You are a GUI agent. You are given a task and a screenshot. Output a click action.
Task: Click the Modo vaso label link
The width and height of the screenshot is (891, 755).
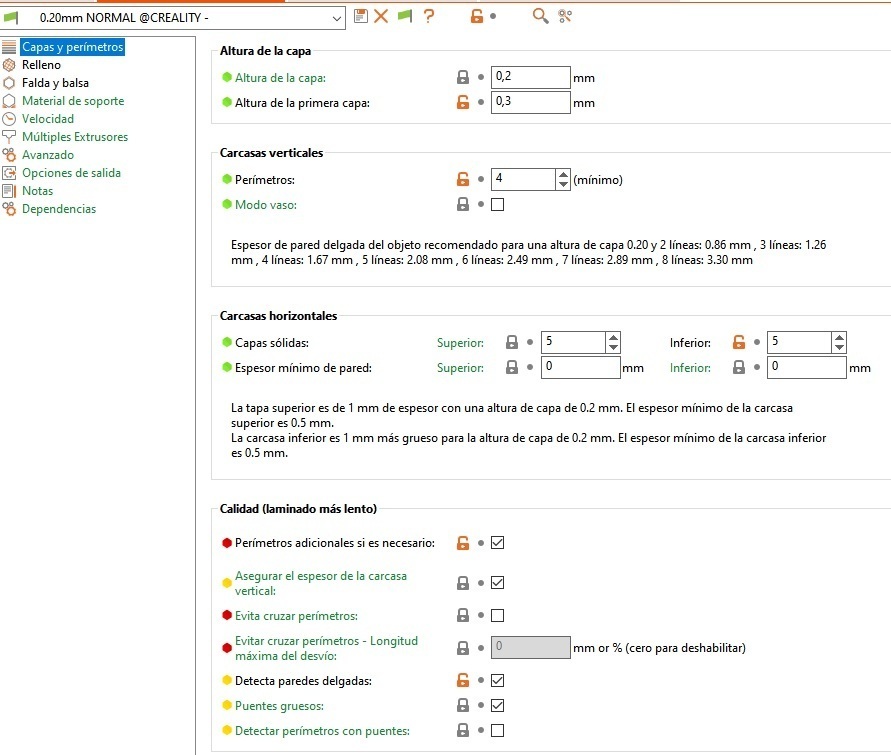266,205
